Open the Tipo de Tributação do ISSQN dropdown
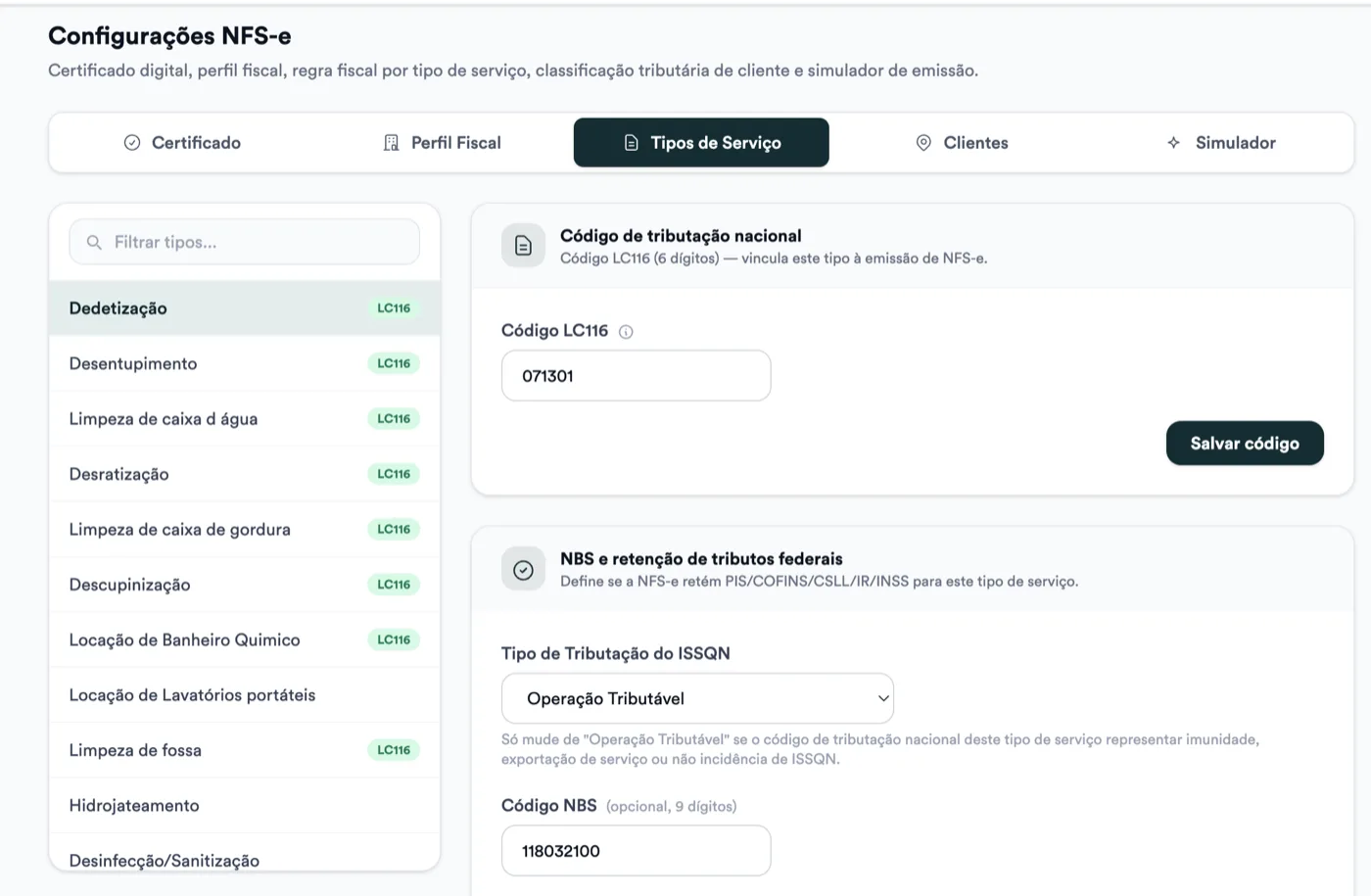 (697, 698)
